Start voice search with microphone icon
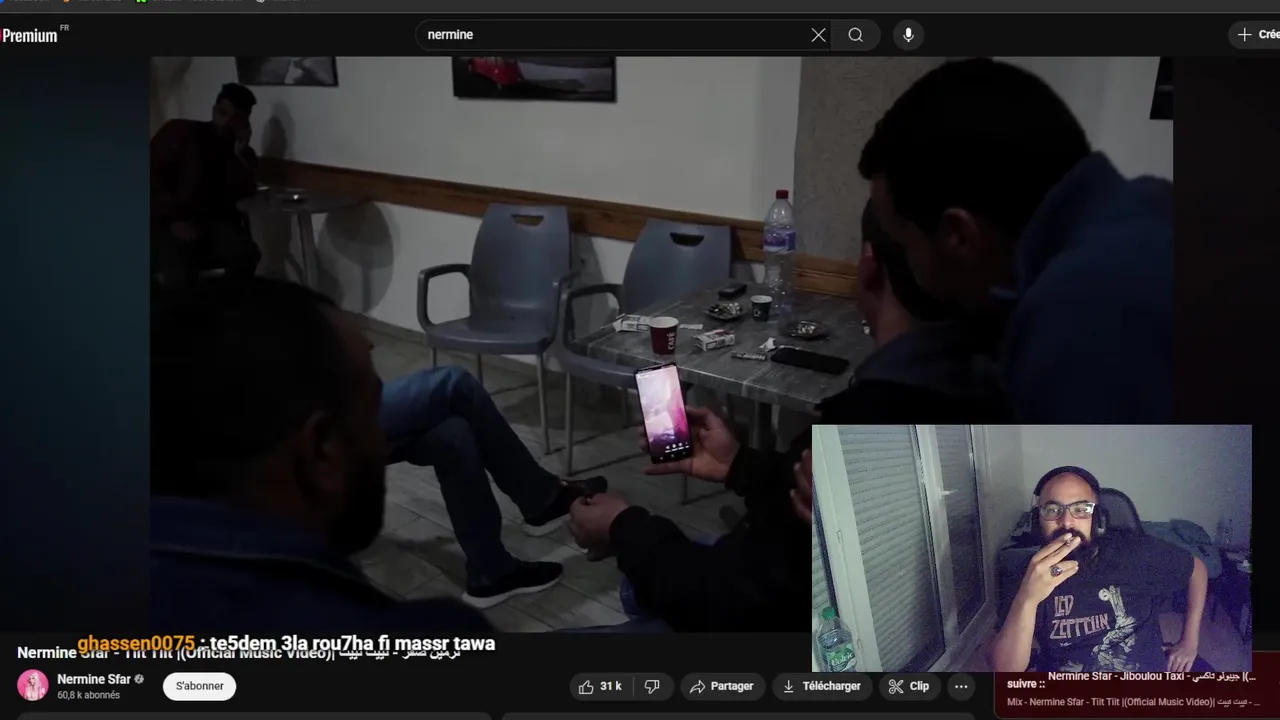Viewport: 1280px width, 720px height. (x=908, y=35)
